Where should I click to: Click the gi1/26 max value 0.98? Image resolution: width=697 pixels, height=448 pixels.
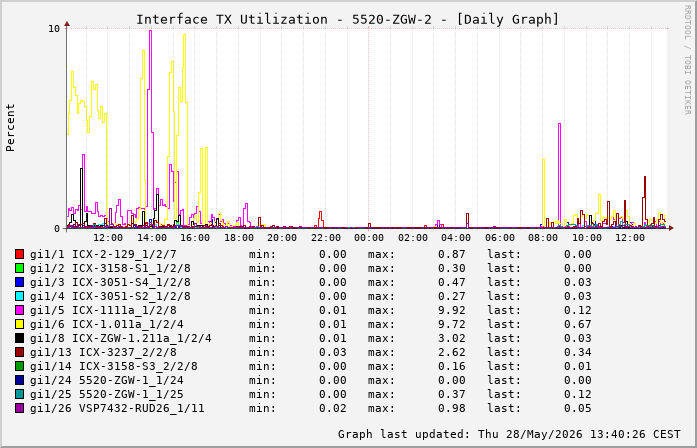coord(452,408)
